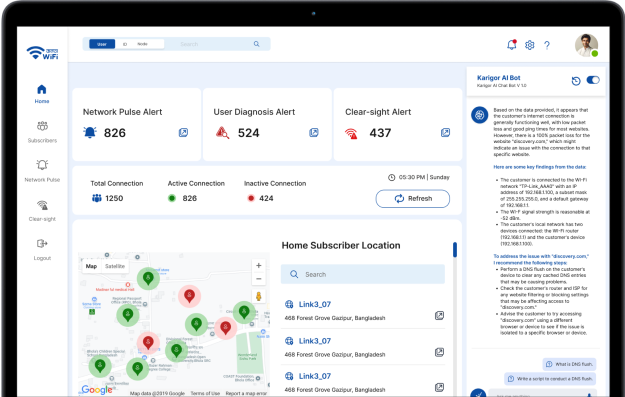Zoom in on the map

(259, 265)
